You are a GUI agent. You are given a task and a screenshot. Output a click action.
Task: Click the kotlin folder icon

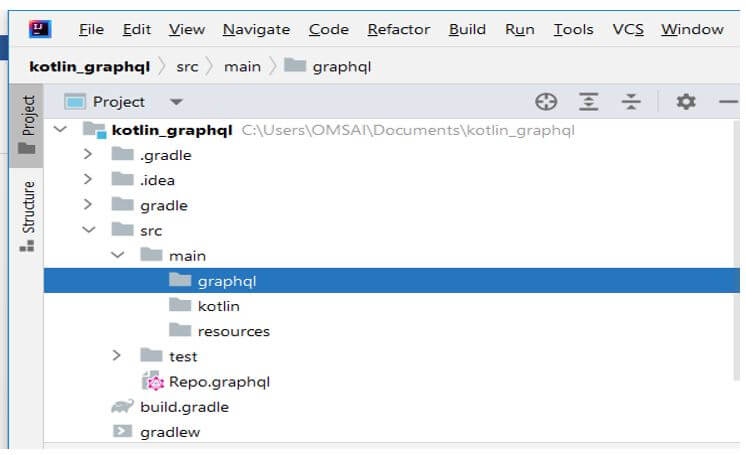[x=180, y=305]
